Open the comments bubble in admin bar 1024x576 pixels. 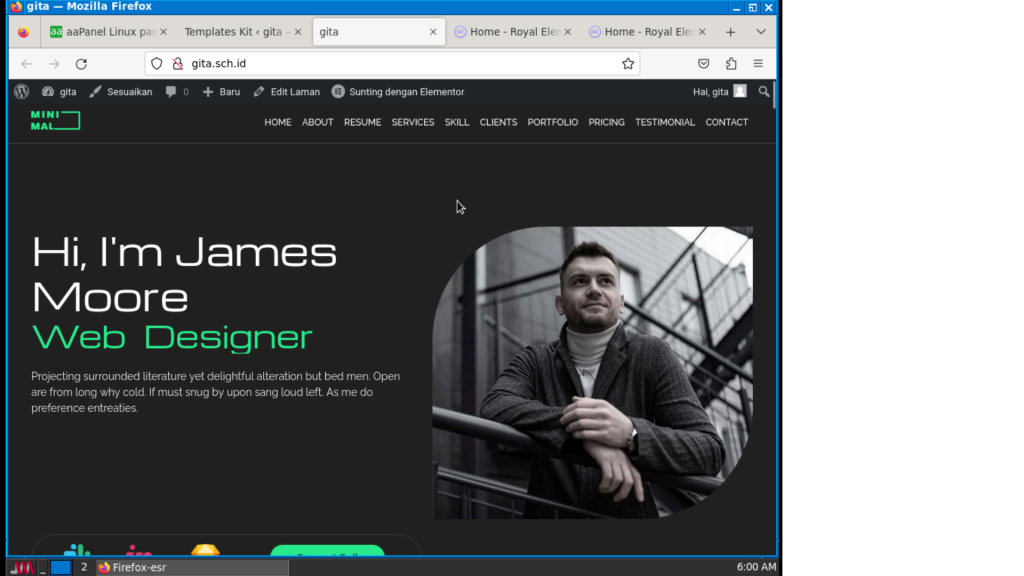[176, 92]
